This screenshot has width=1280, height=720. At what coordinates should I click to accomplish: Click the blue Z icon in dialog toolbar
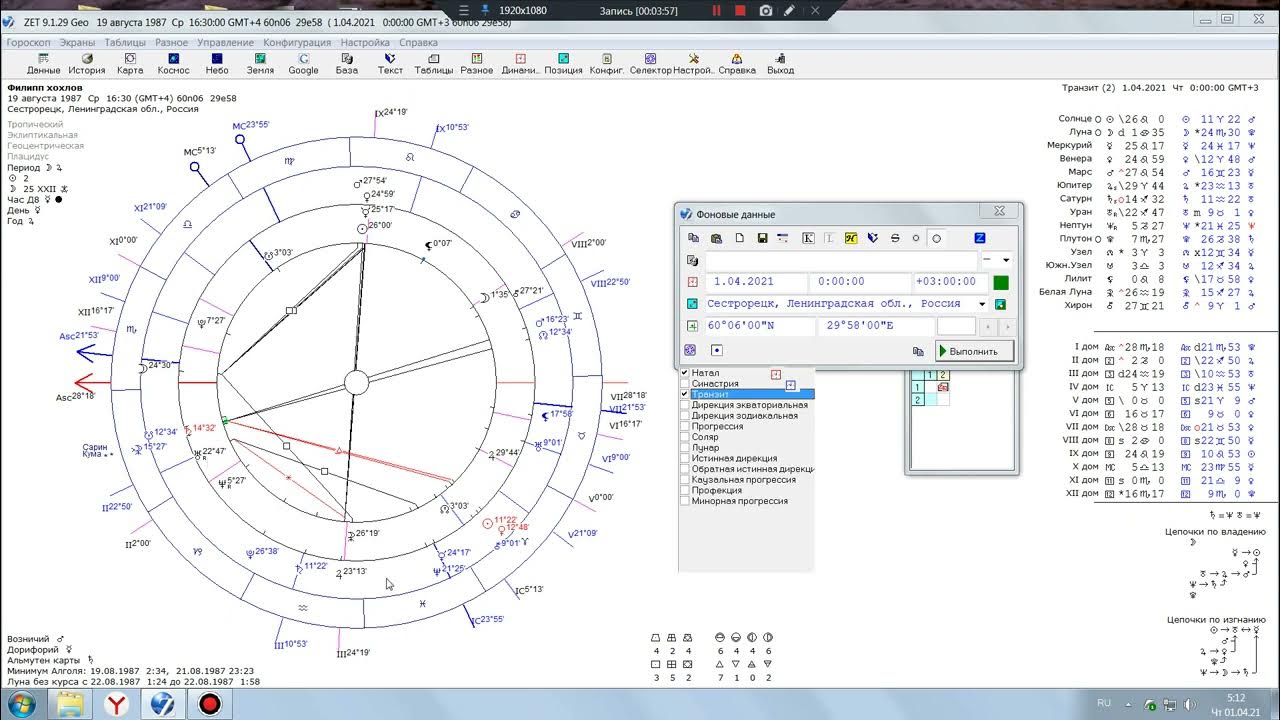click(x=980, y=238)
